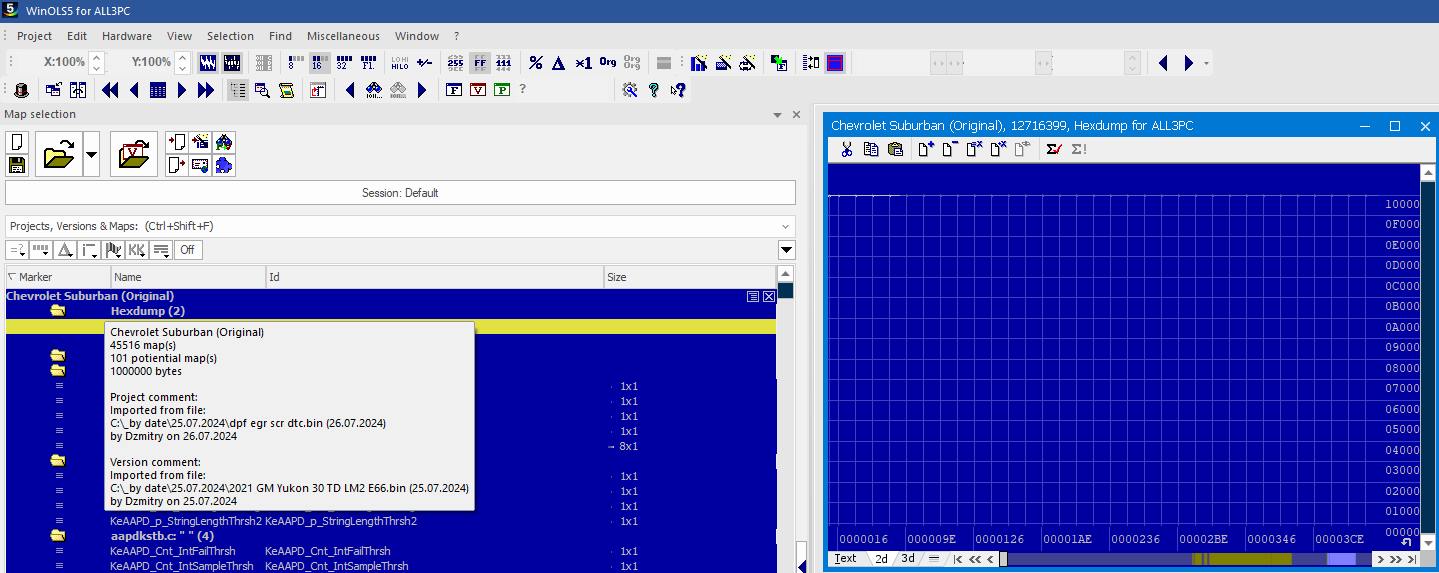This screenshot has height=573, width=1439.
Task: Expand the Map selection panel menu arrow
Action: [x=778, y=115]
